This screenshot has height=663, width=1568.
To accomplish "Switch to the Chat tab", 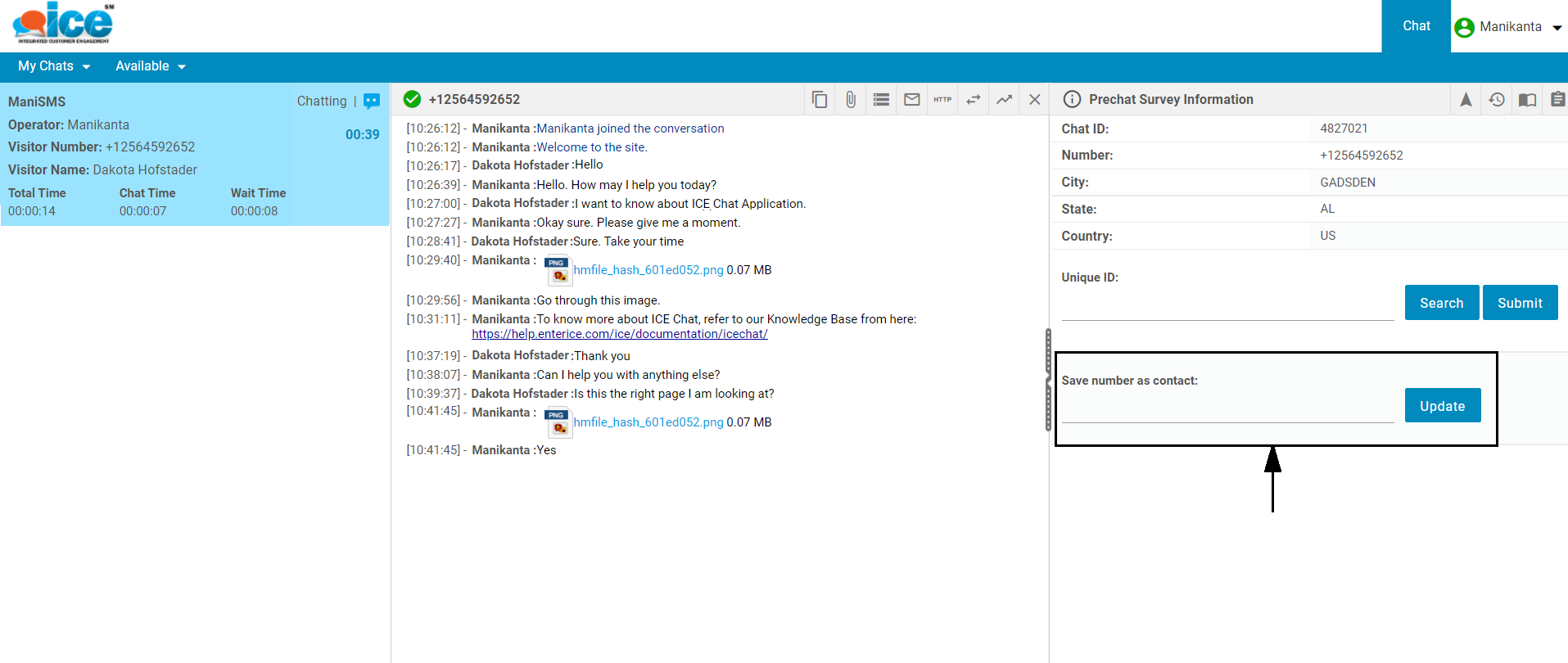I will (x=1416, y=26).
